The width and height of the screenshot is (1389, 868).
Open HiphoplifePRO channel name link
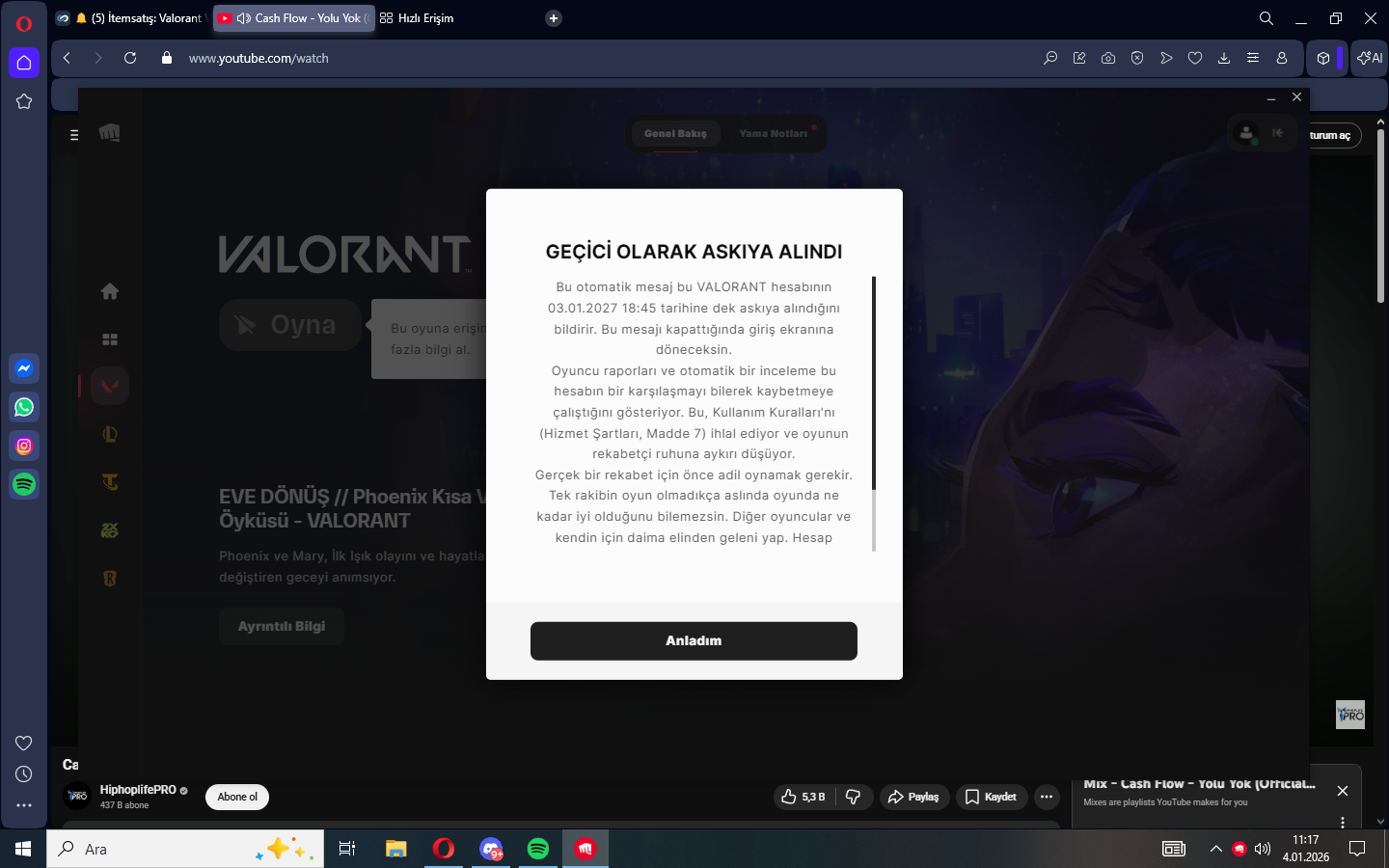(138, 790)
